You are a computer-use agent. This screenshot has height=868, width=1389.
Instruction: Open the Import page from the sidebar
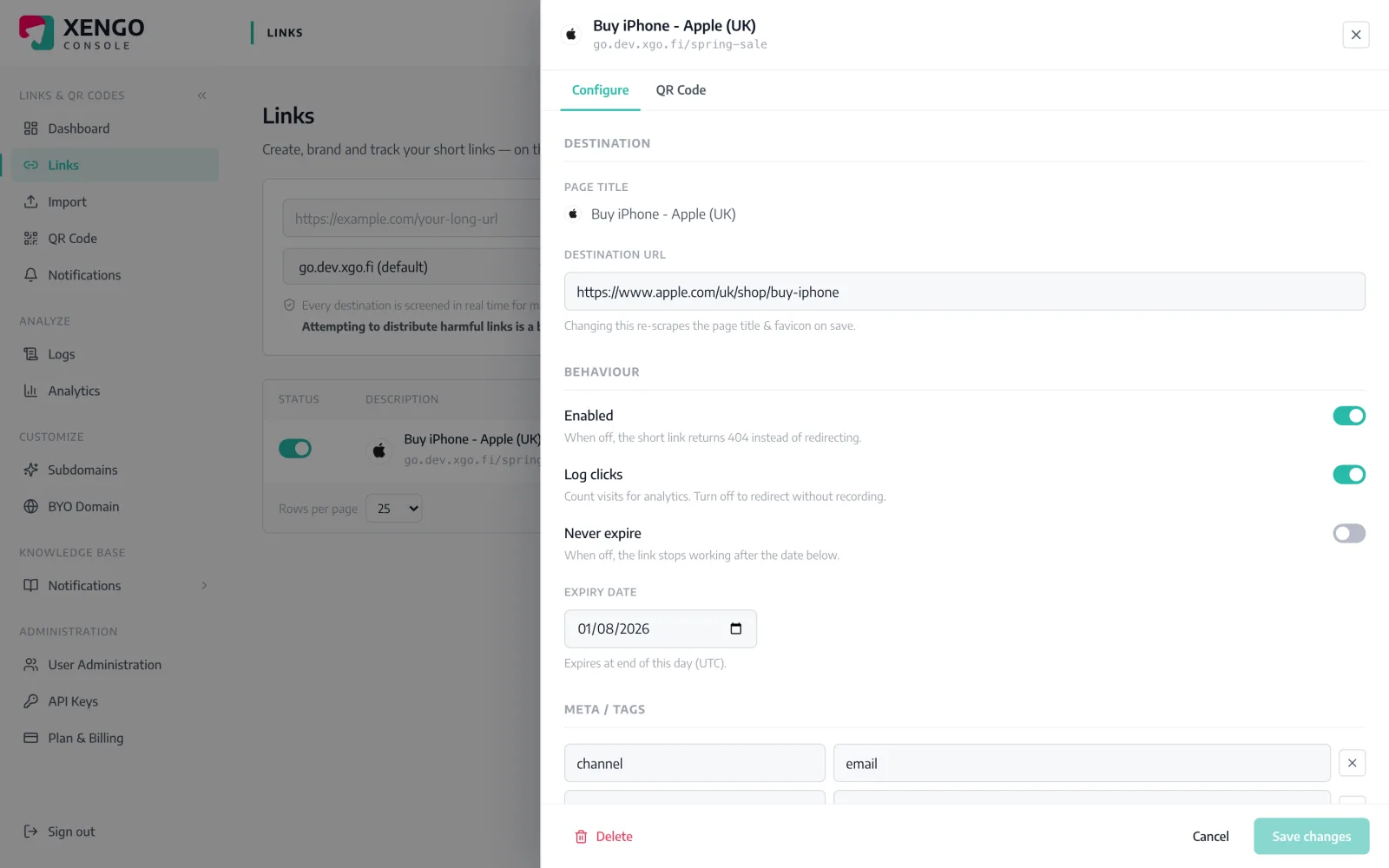click(115, 201)
